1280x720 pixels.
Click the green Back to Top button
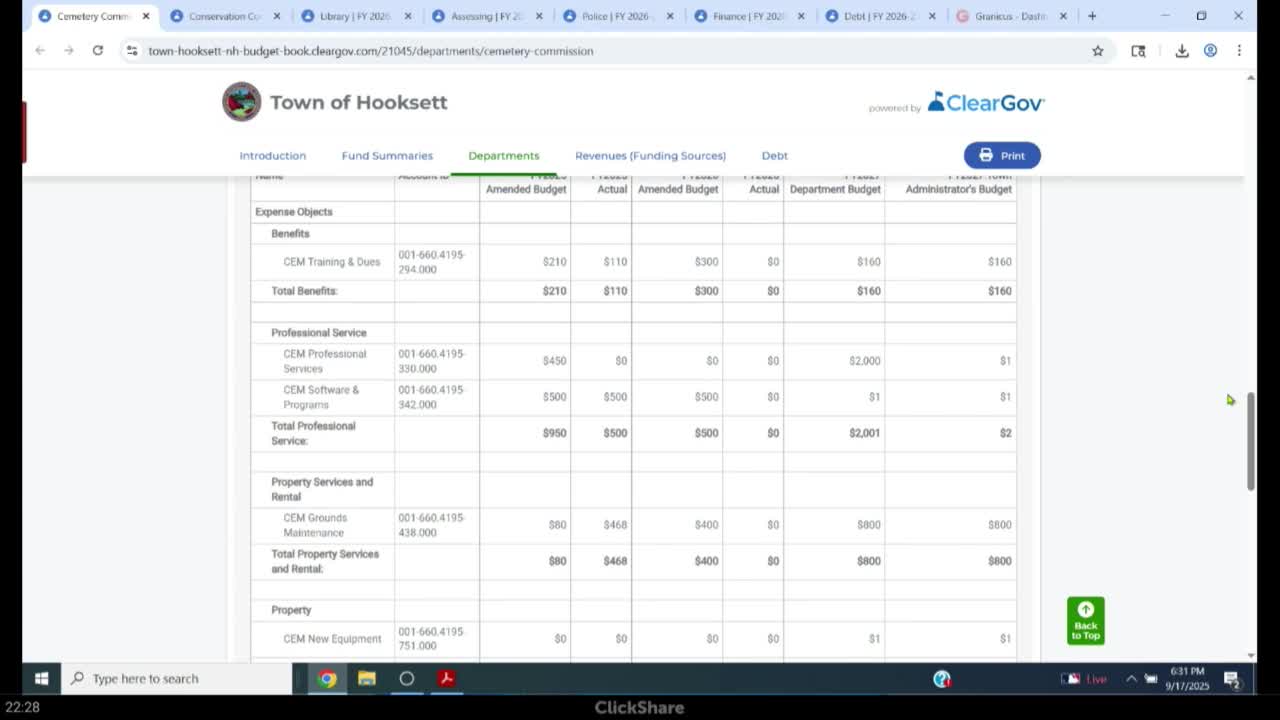tap(1085, 621)
